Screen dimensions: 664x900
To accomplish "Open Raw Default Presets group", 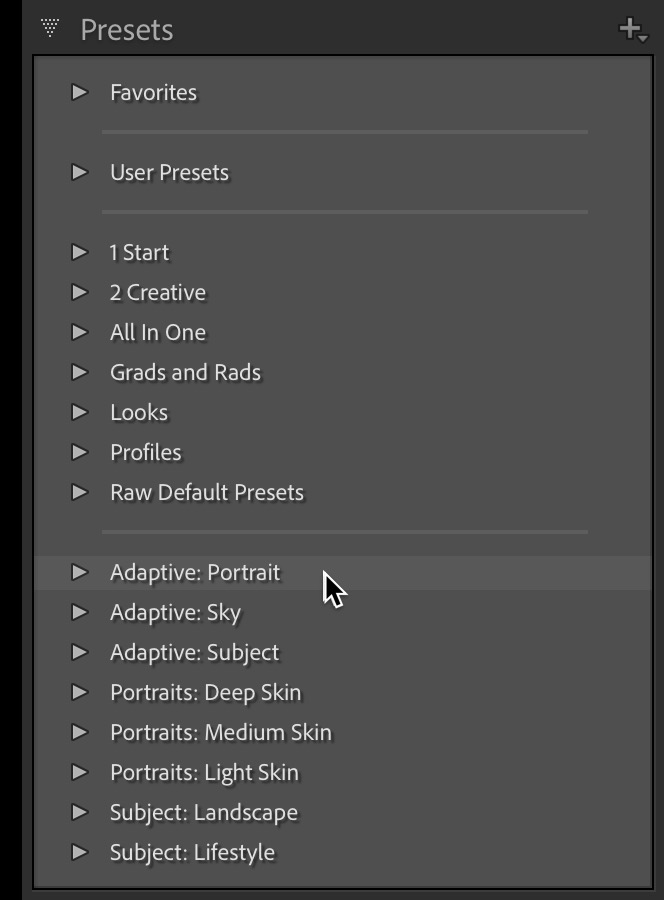I will coord(206,492).
